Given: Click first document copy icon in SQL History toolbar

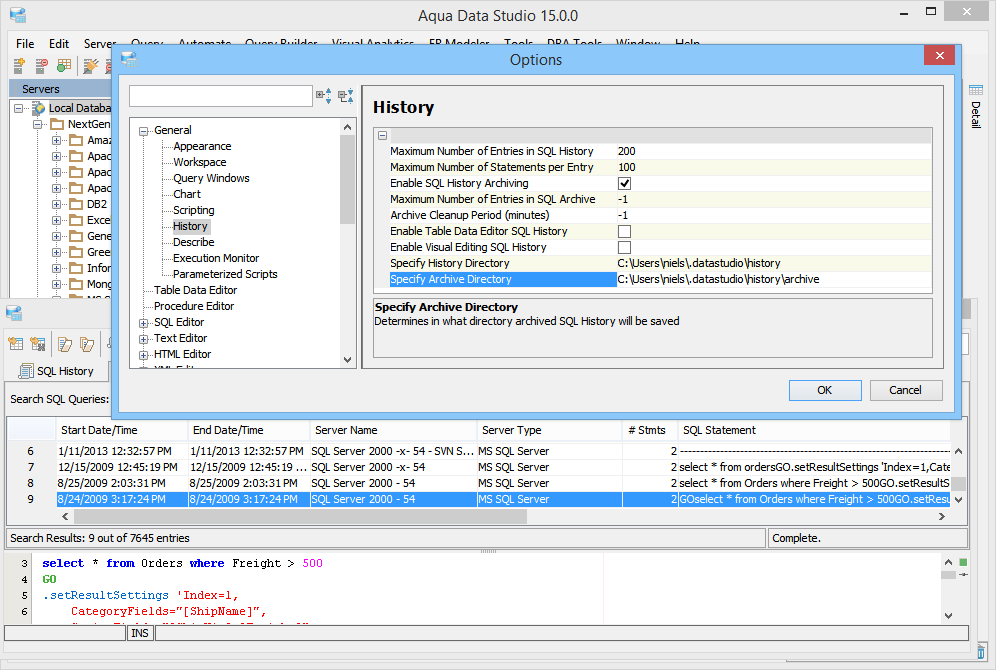Looking at the screenshot, I should pyautogui.click(x=65, y=344).
